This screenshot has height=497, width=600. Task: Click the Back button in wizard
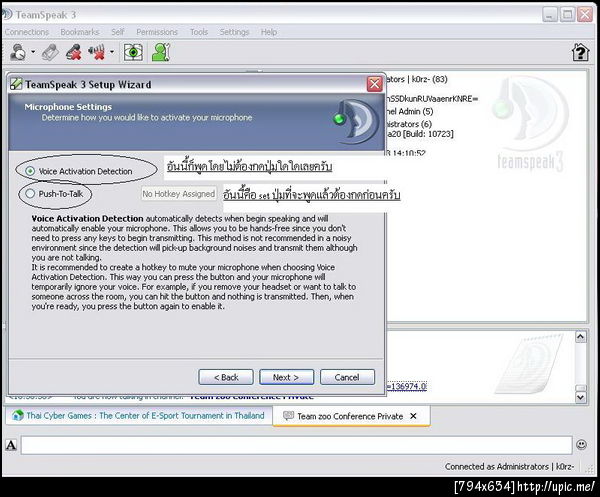click(226, 377)
